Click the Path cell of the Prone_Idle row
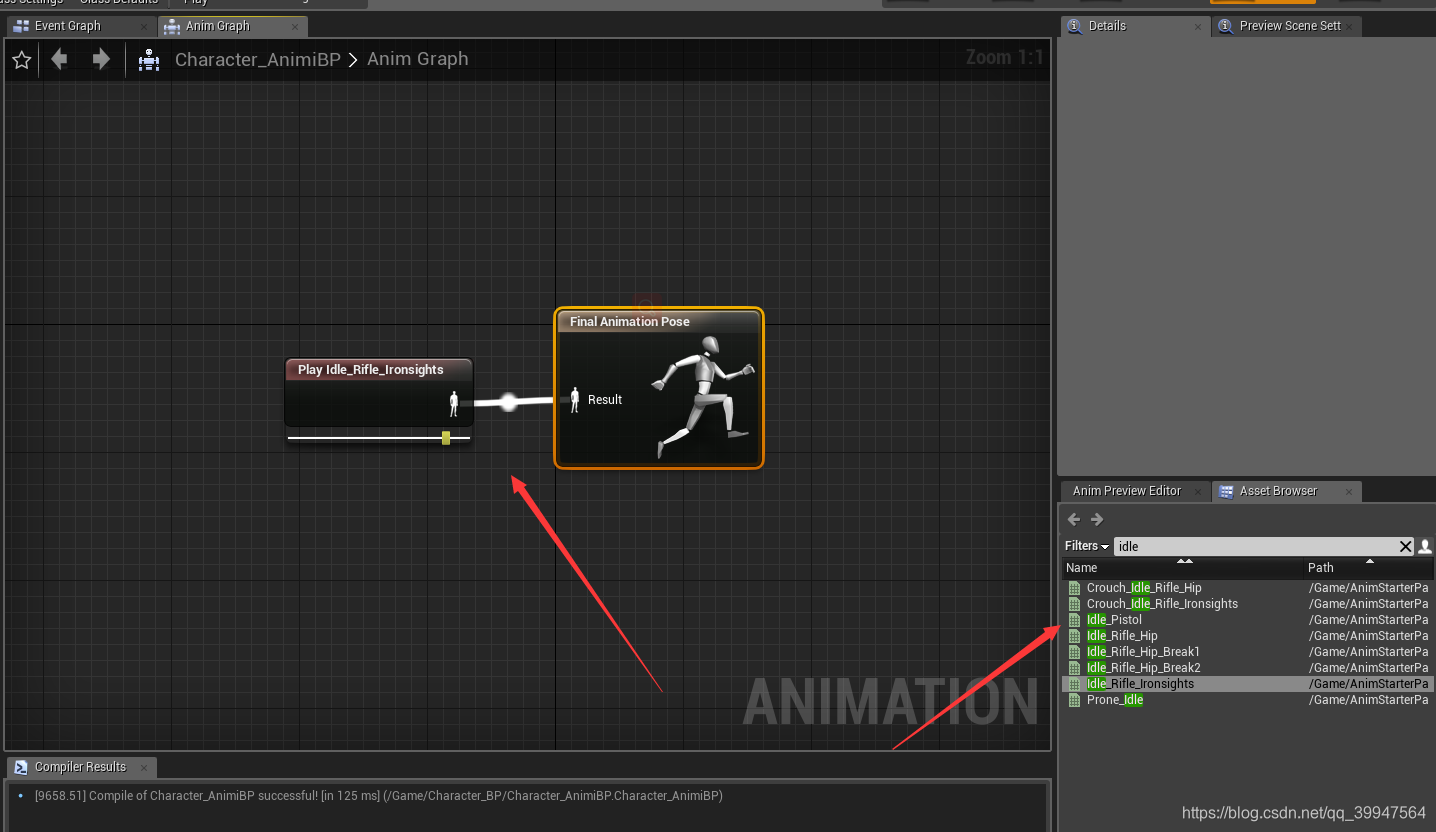The height and width of the screenshot is (832, 1436). tap(1369, 700)
